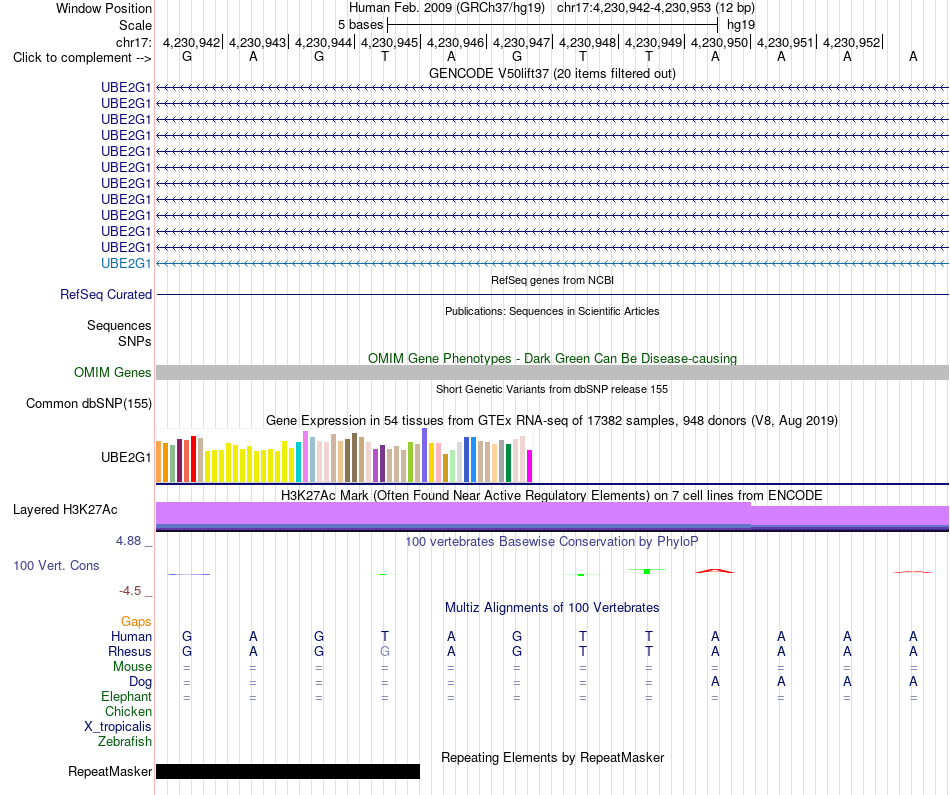Click the faded mismatched G in the Rhesus row

coord(385,652)
